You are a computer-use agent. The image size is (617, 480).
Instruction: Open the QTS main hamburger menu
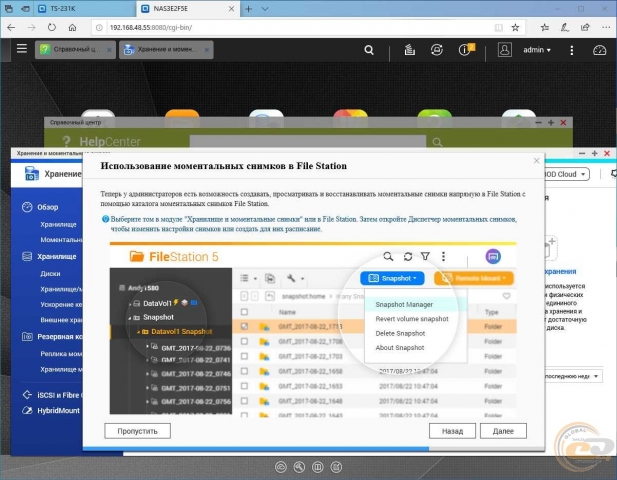pos(22,49)
